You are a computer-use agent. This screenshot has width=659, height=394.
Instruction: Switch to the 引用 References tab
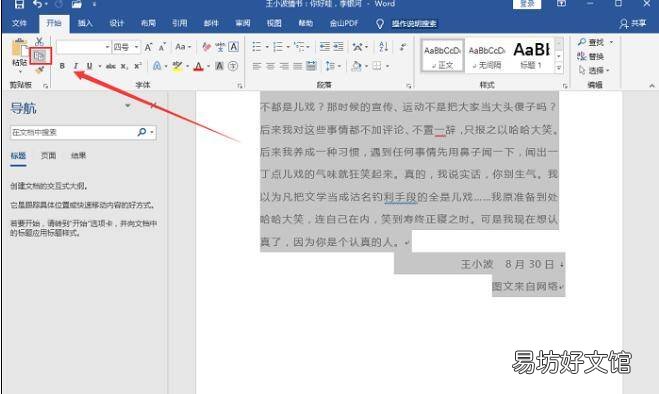click(179, 23)
